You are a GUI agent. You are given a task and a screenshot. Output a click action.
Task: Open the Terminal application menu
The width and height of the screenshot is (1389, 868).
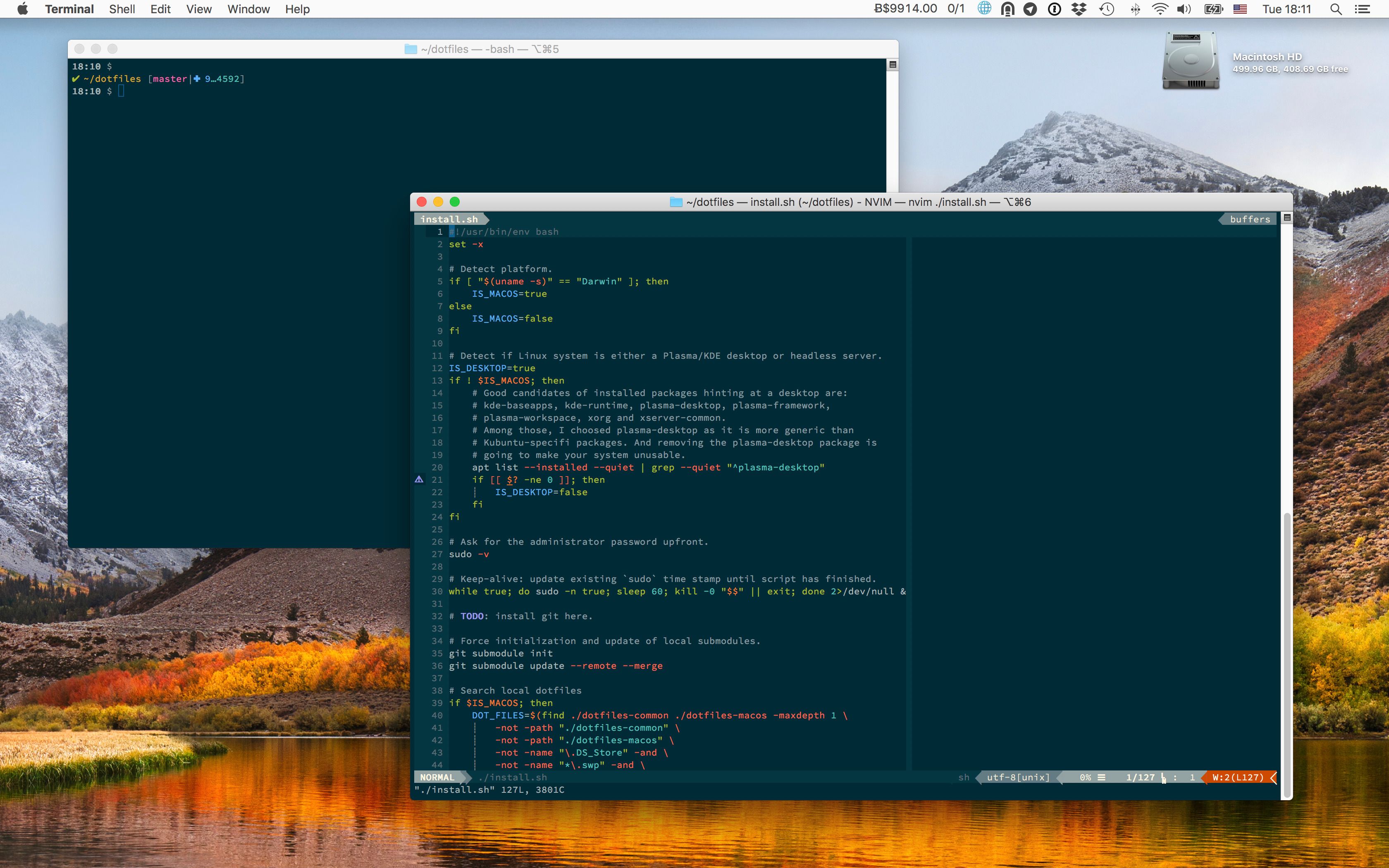click(69, 9)
